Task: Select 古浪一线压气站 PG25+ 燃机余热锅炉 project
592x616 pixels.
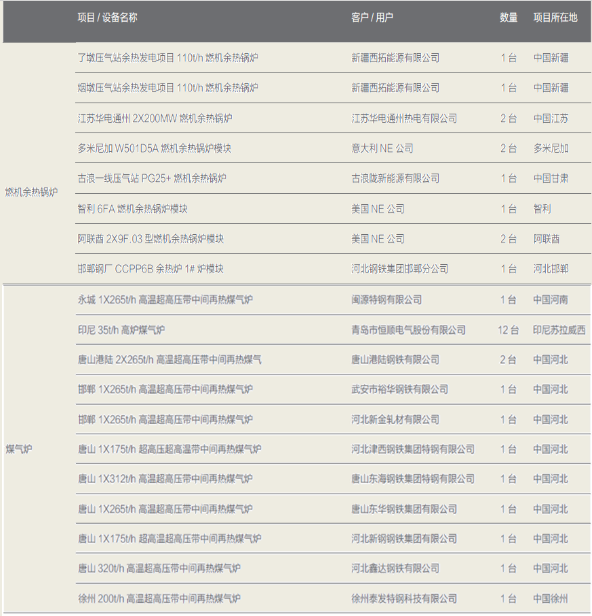Action: coord(152,178)
